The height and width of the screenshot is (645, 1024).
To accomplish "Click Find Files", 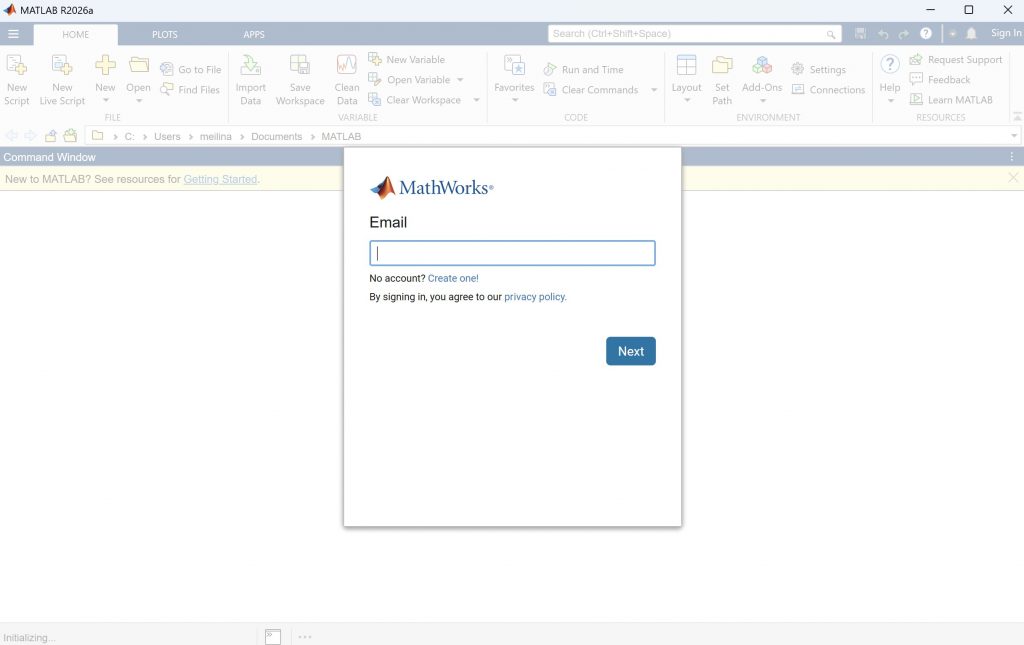I will pyautogui.click(x=190, y=89).
